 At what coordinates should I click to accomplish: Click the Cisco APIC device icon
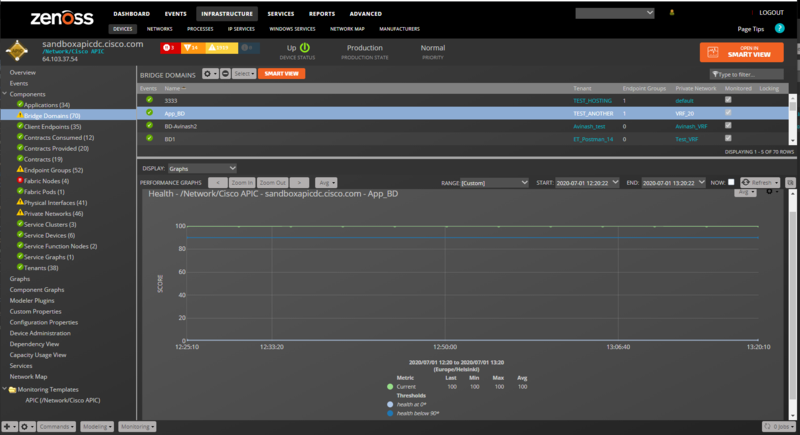pyautogui.click(x=17, y=51)
